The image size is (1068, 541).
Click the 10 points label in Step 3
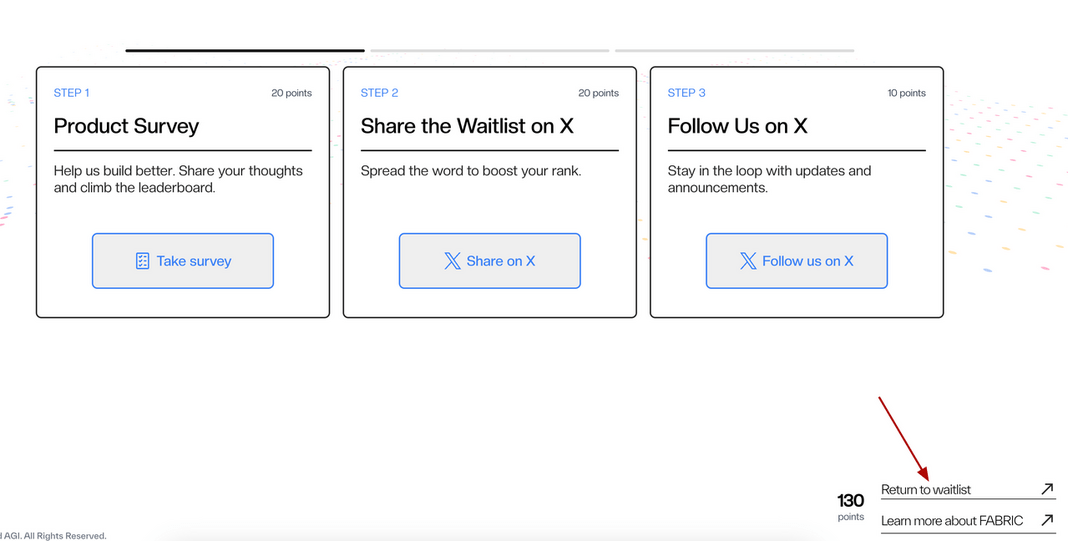(x=906, y=93)
